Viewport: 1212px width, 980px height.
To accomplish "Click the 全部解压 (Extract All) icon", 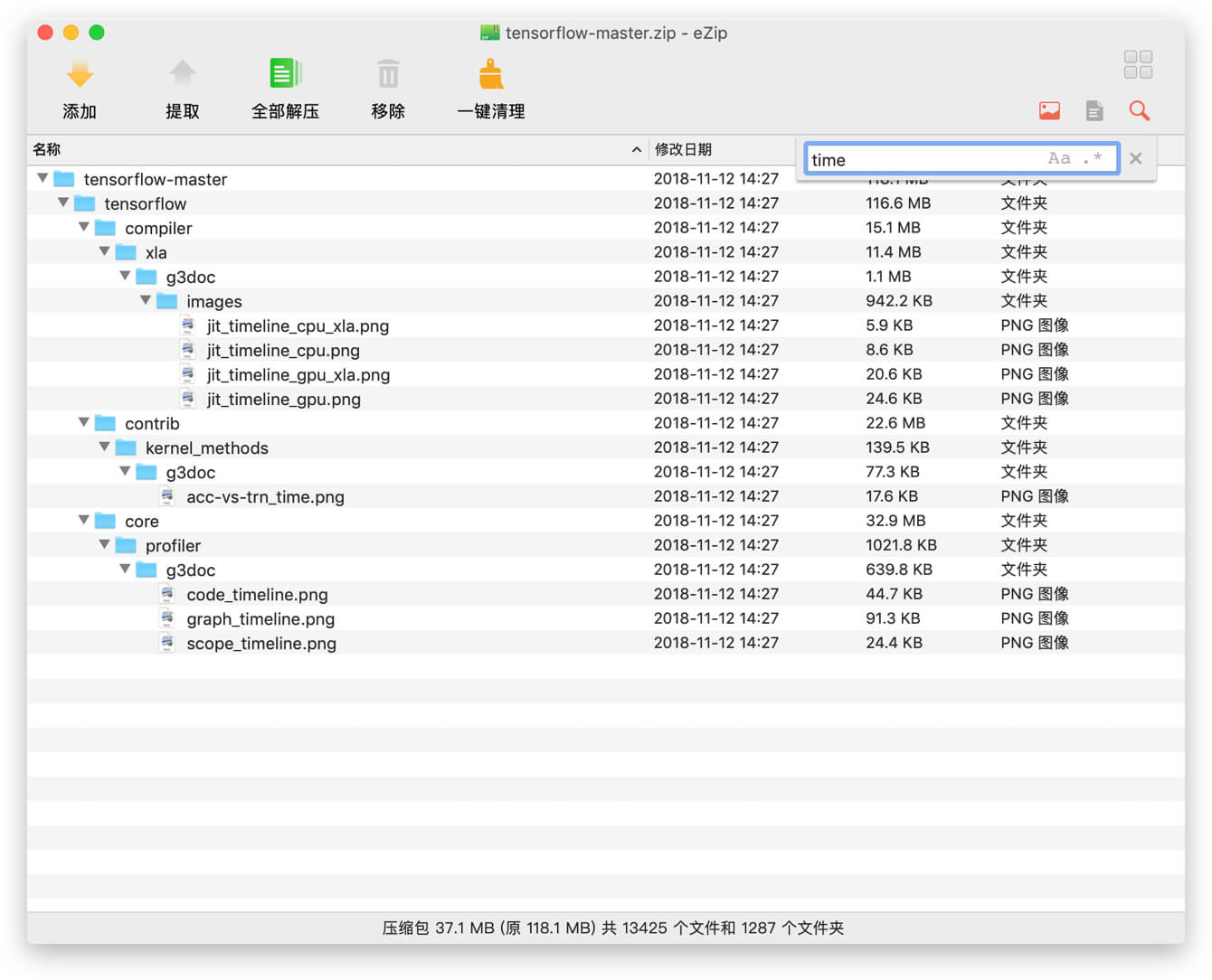I will tap(285, 74).
